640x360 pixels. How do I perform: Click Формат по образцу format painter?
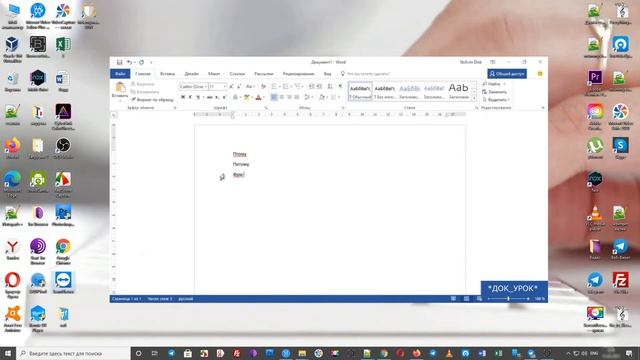(x=152, y=100)
